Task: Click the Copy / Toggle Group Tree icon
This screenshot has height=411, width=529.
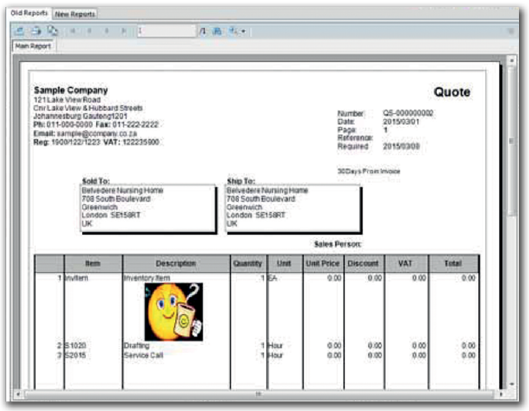Action: [52, 31]
